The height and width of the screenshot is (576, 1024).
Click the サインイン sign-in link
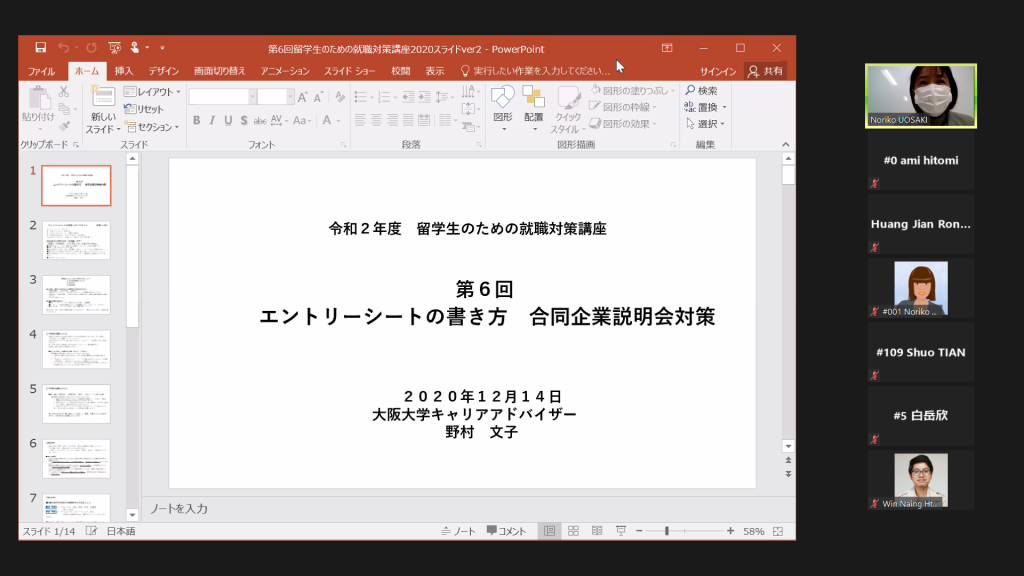coord(718,71)
